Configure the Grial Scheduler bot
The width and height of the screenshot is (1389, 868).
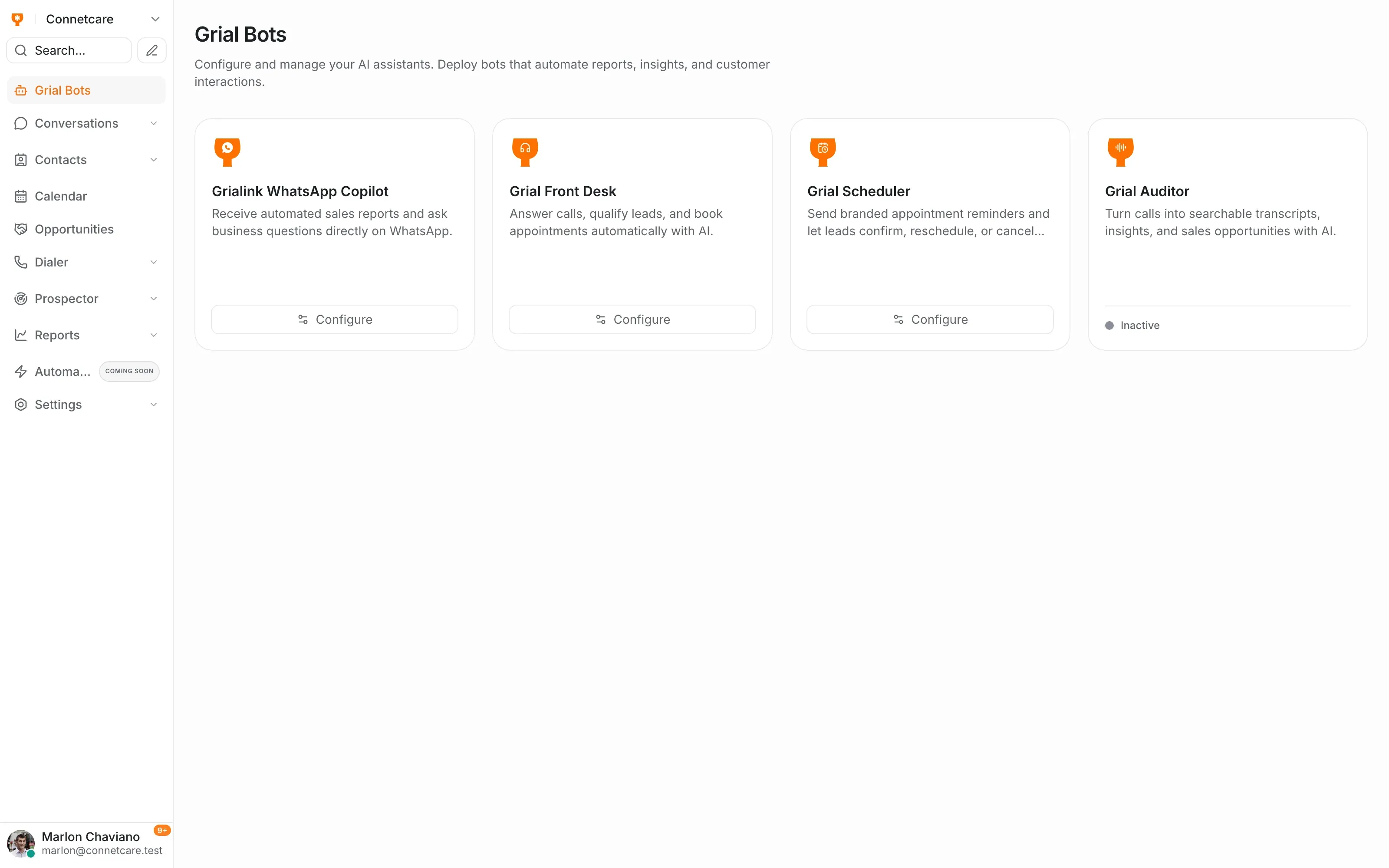[930, 320]
